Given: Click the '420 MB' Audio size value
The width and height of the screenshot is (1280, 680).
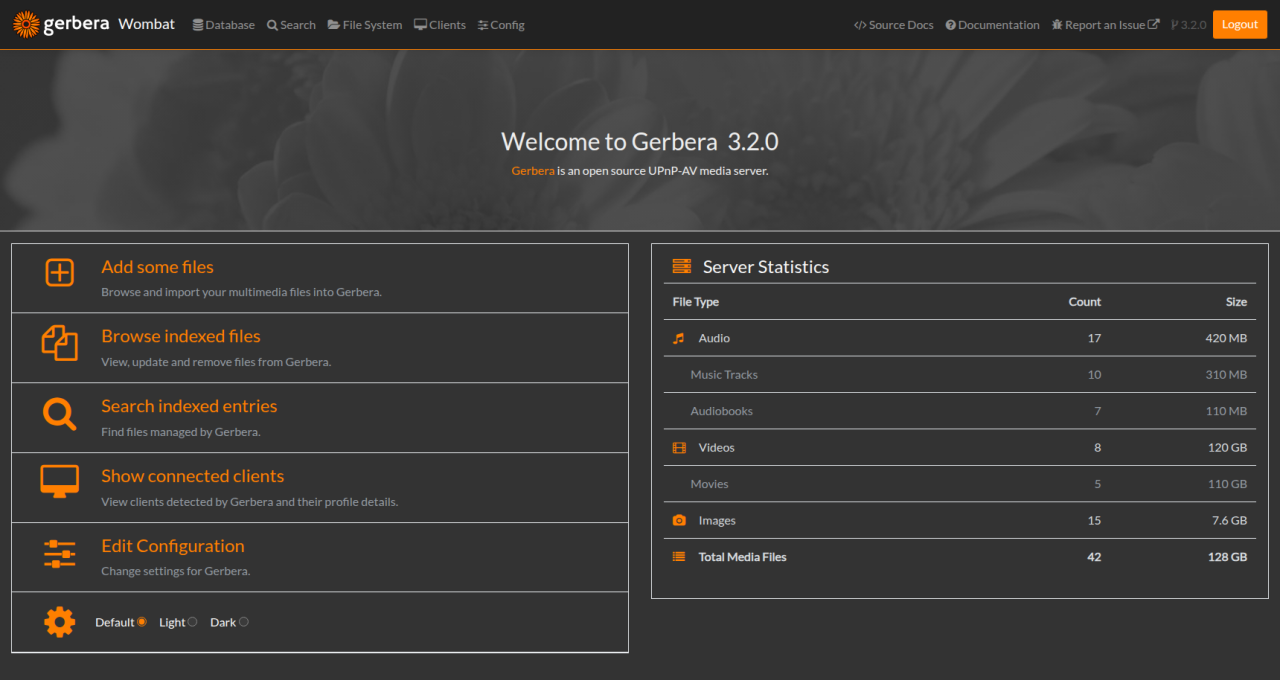Looking at the screenshot, I should pyautogui.click(x=1226, y=338).
